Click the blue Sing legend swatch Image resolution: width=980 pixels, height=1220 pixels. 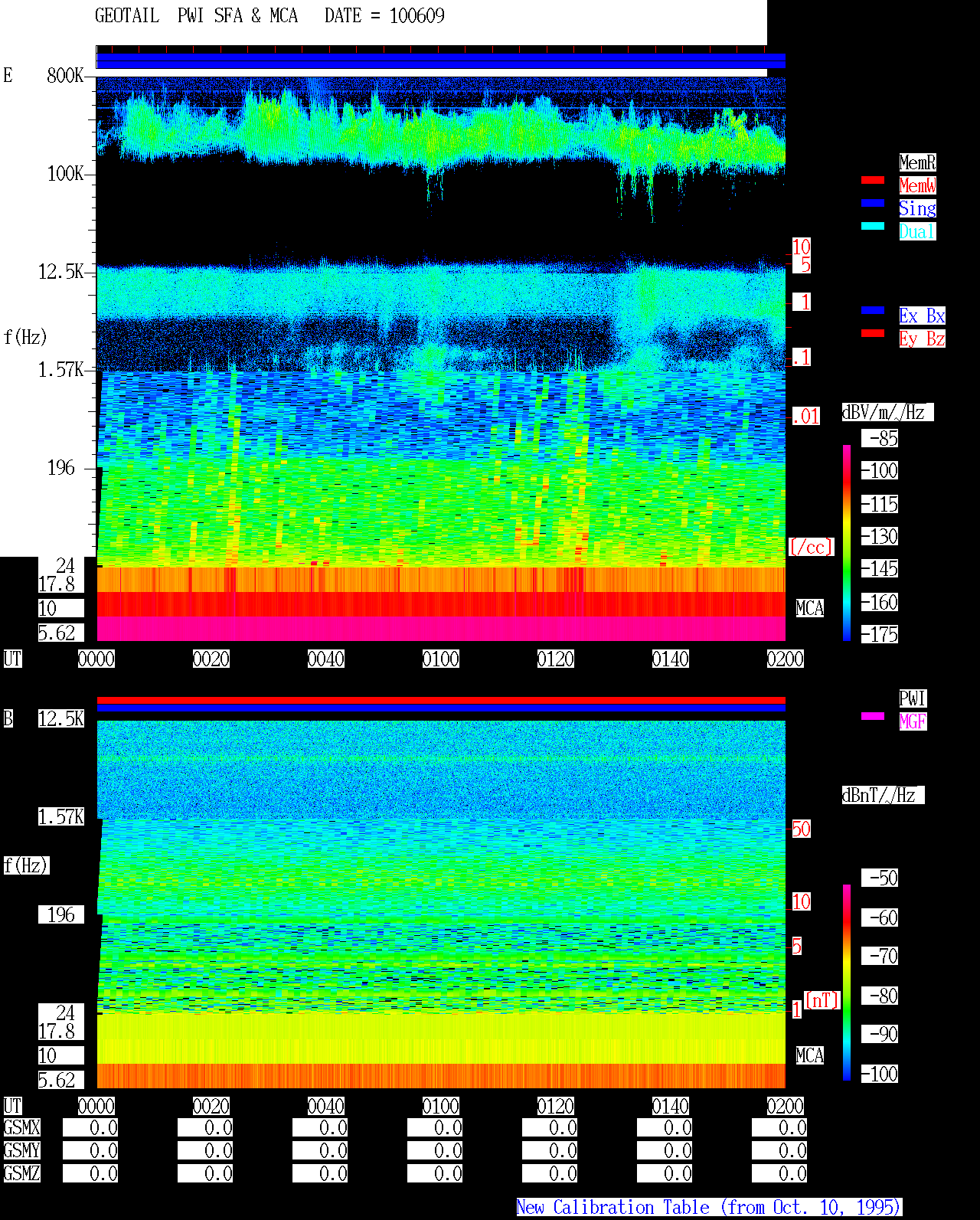pos(873,203)
